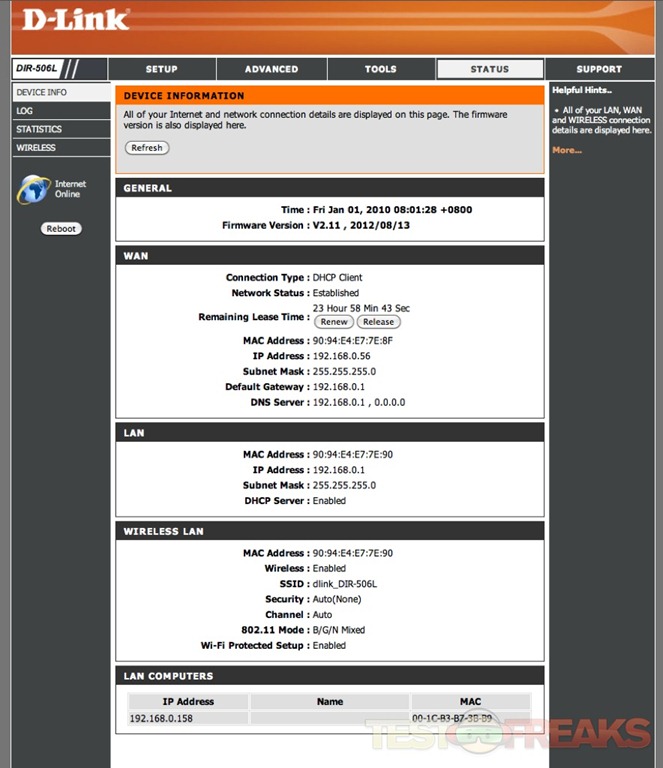Open the TOOLS tab
663x768 pixels.
click(x=381, y=69)
